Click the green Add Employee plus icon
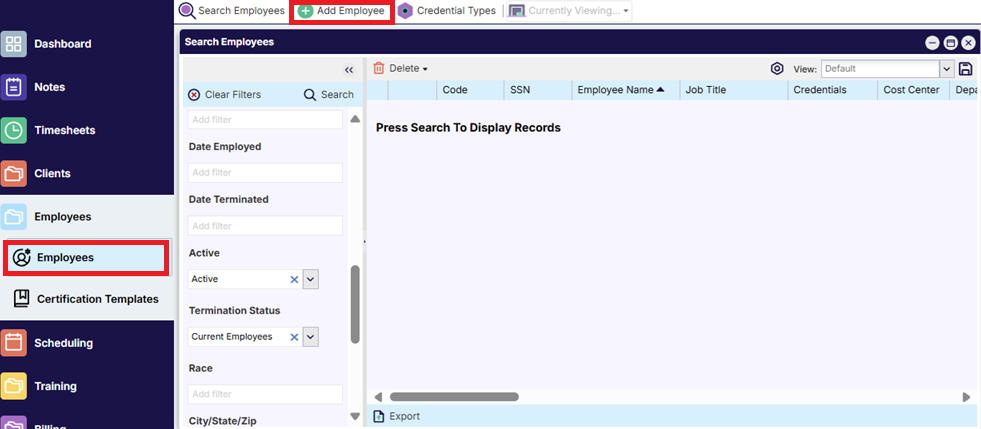 305,11
